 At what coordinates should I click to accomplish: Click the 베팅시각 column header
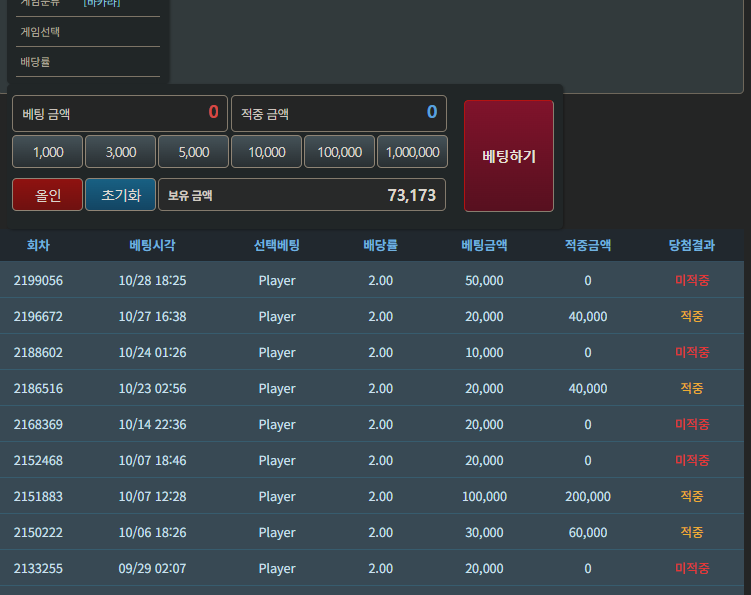pos(152,245)
